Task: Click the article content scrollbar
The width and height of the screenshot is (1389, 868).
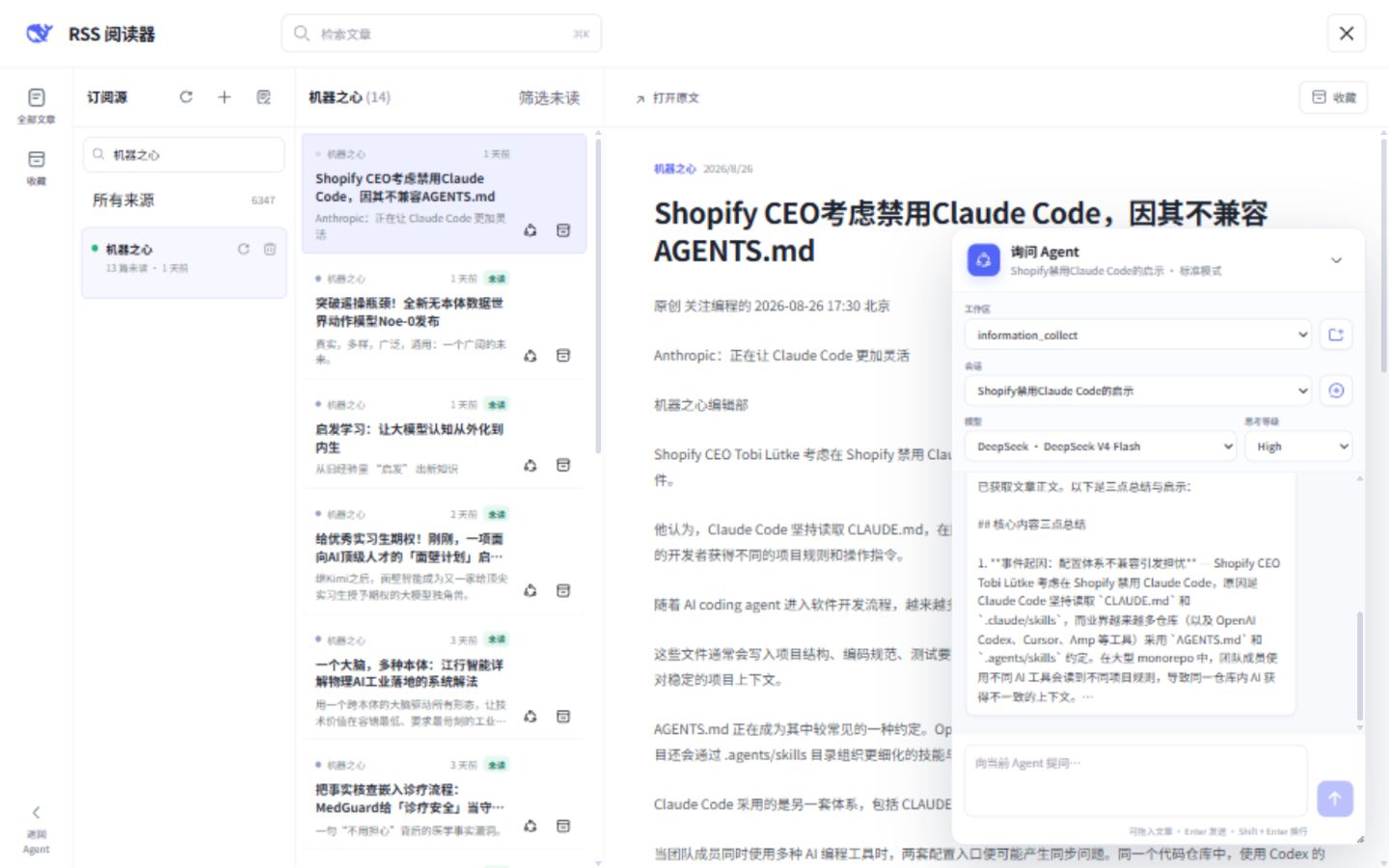Action: (1384, 256)
